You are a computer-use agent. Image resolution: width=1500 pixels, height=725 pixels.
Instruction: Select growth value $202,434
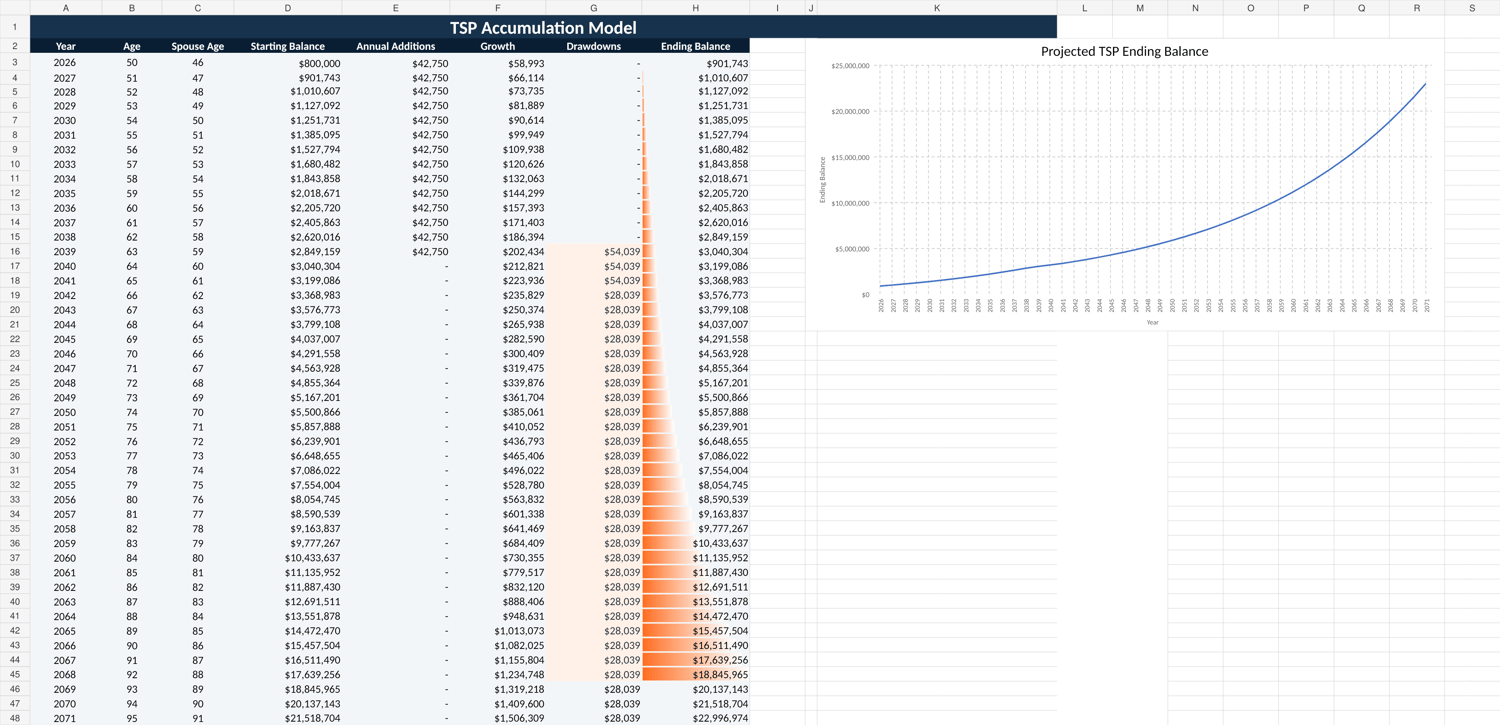click(498, 252)
